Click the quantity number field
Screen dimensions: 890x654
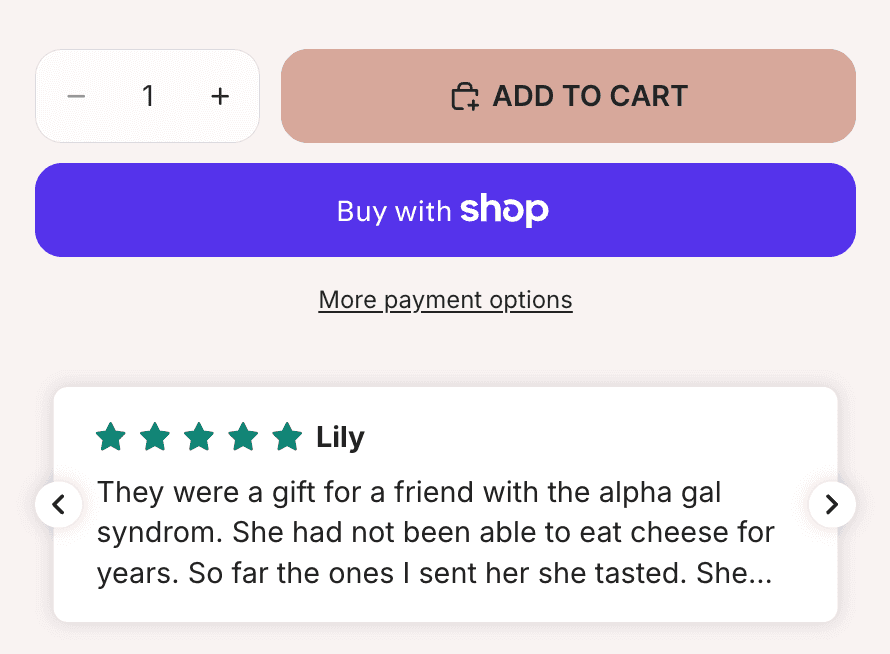148,96
